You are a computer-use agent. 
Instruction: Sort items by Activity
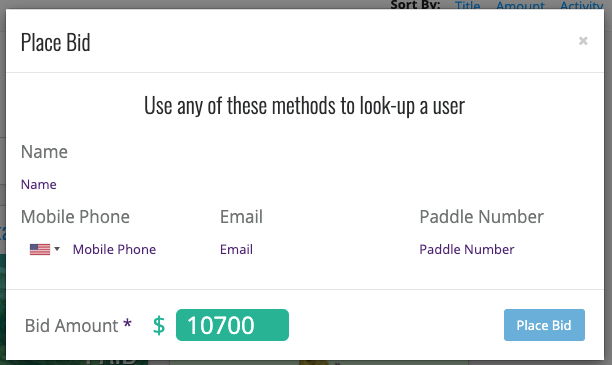click(x=582, y=5)
